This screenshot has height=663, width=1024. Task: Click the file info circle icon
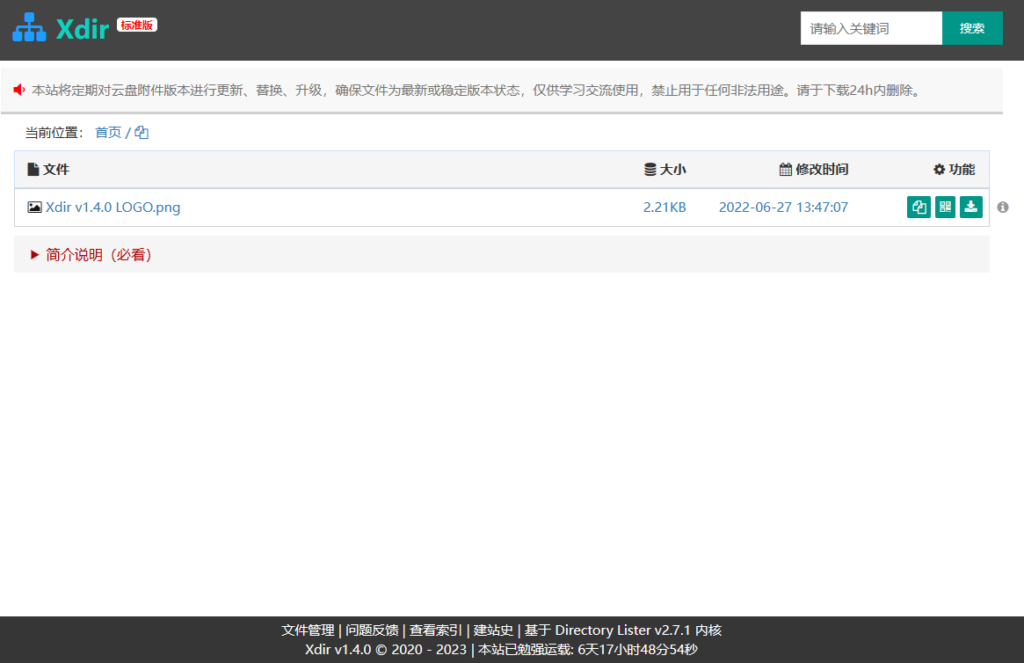1002,207
